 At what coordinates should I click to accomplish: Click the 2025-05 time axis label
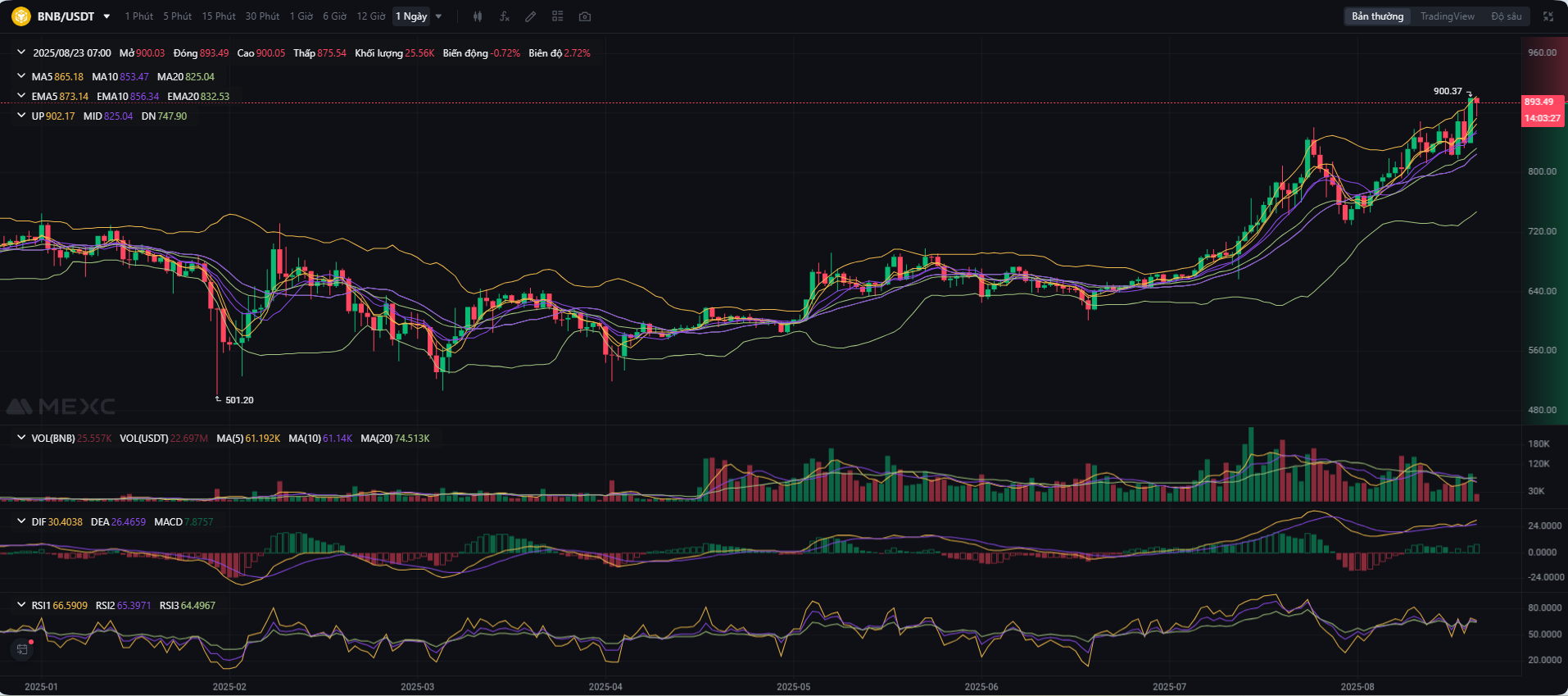coord(793,687)
